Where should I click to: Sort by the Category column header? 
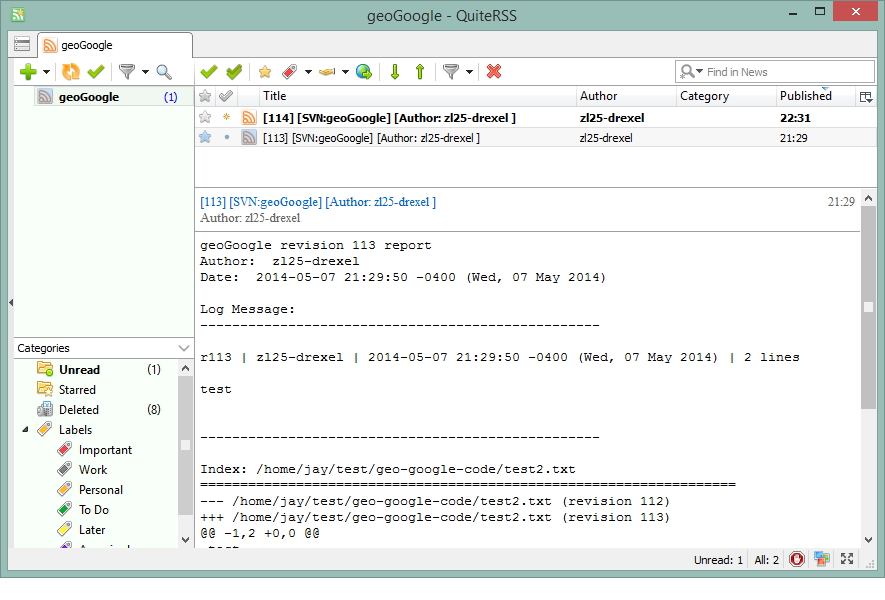726,96
